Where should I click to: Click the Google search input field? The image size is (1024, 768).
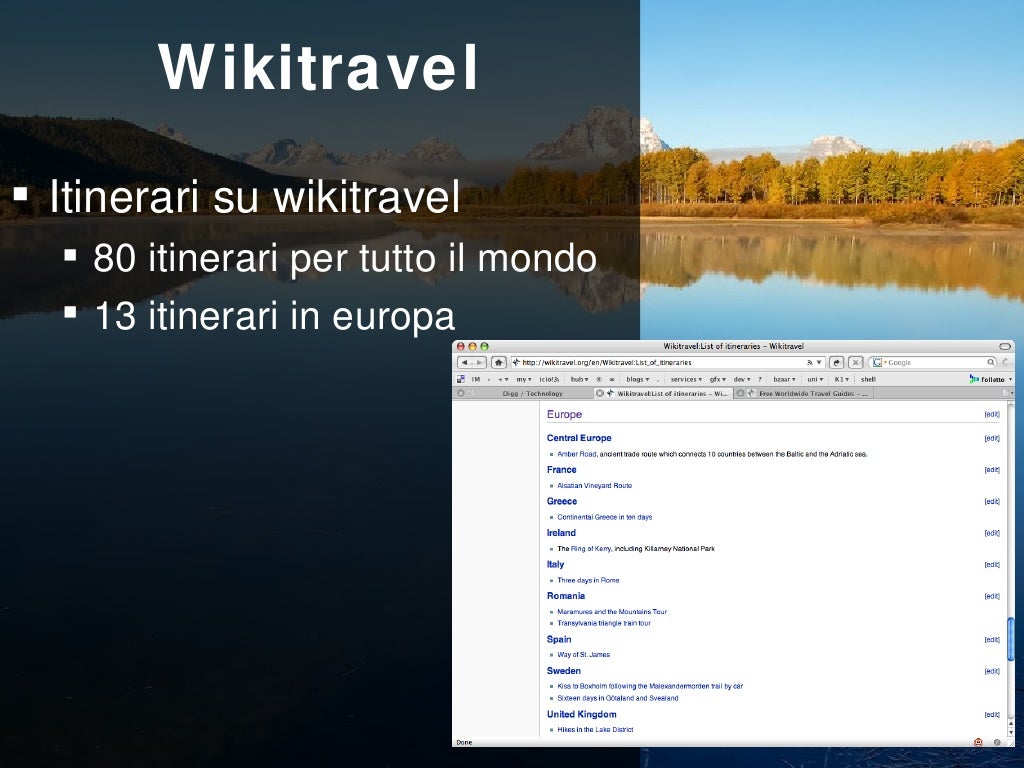click(935, 362)
